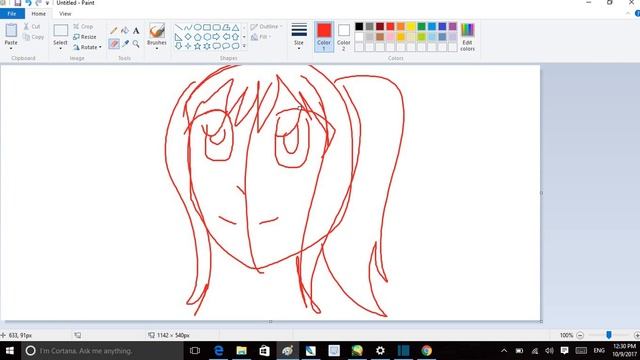Choose the Left arrow shape

226,37
